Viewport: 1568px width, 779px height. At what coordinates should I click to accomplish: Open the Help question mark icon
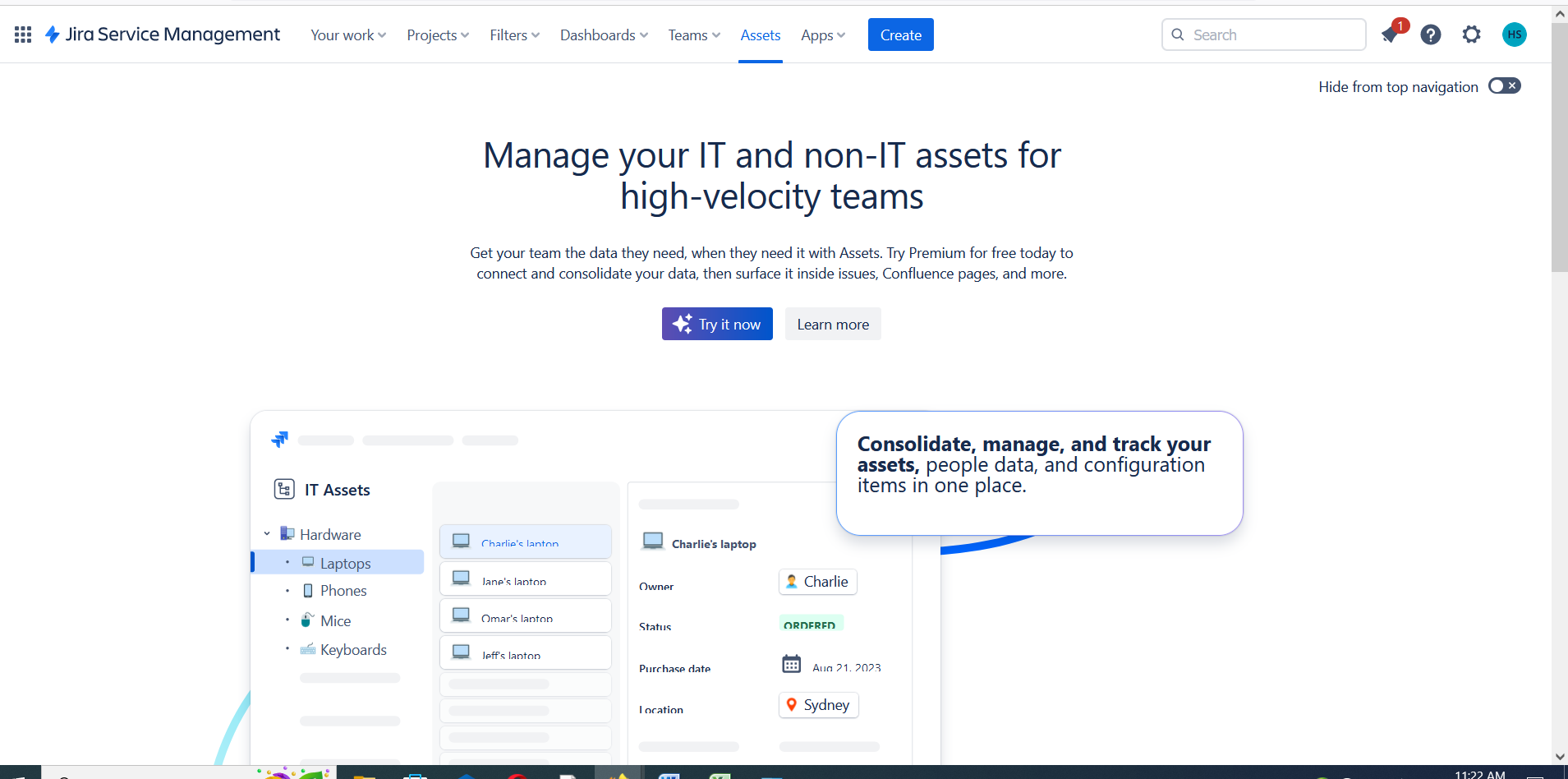pyautogui.click(x=1431, y=35)
